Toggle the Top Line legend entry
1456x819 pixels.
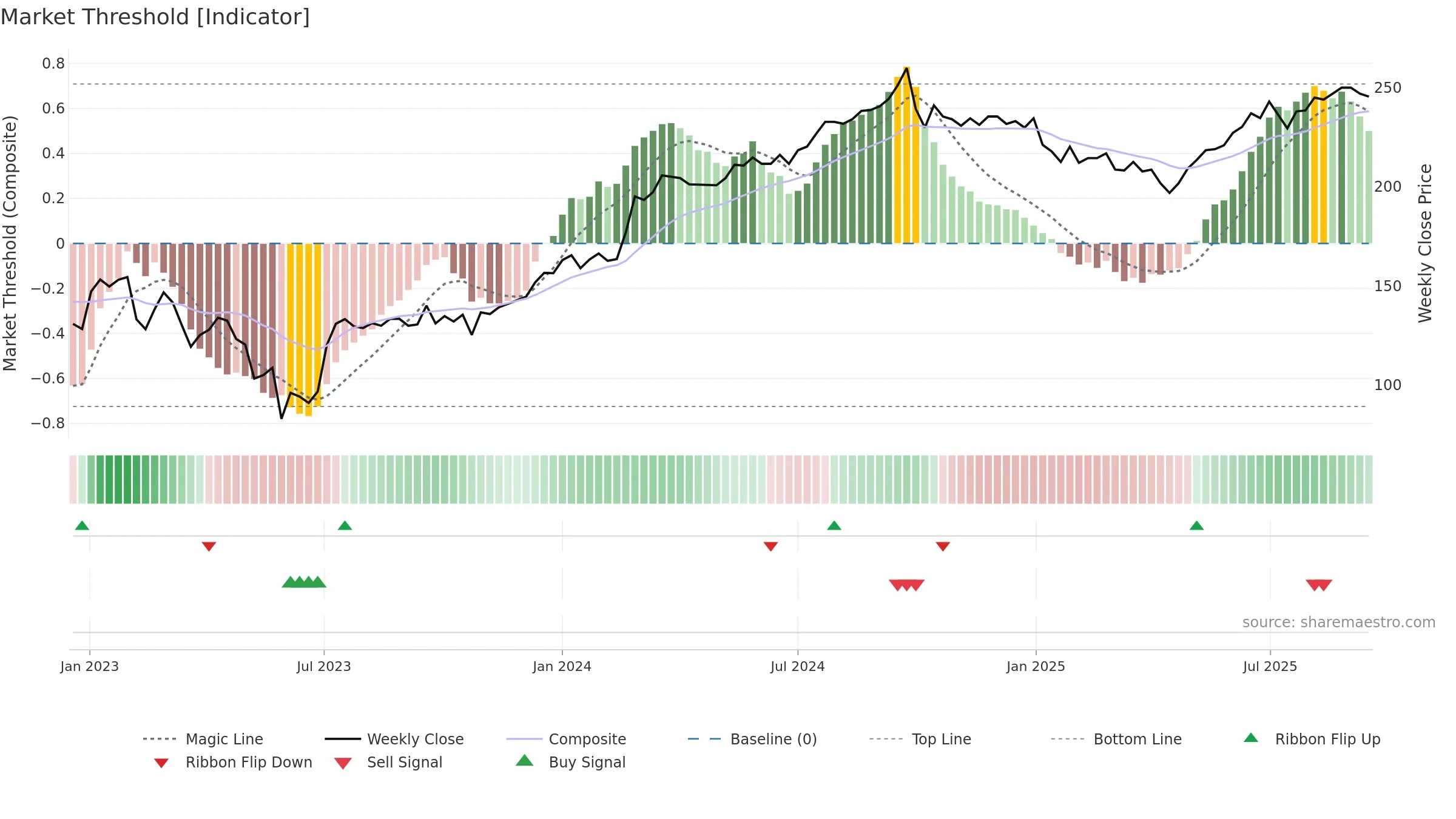click(920, 739)
